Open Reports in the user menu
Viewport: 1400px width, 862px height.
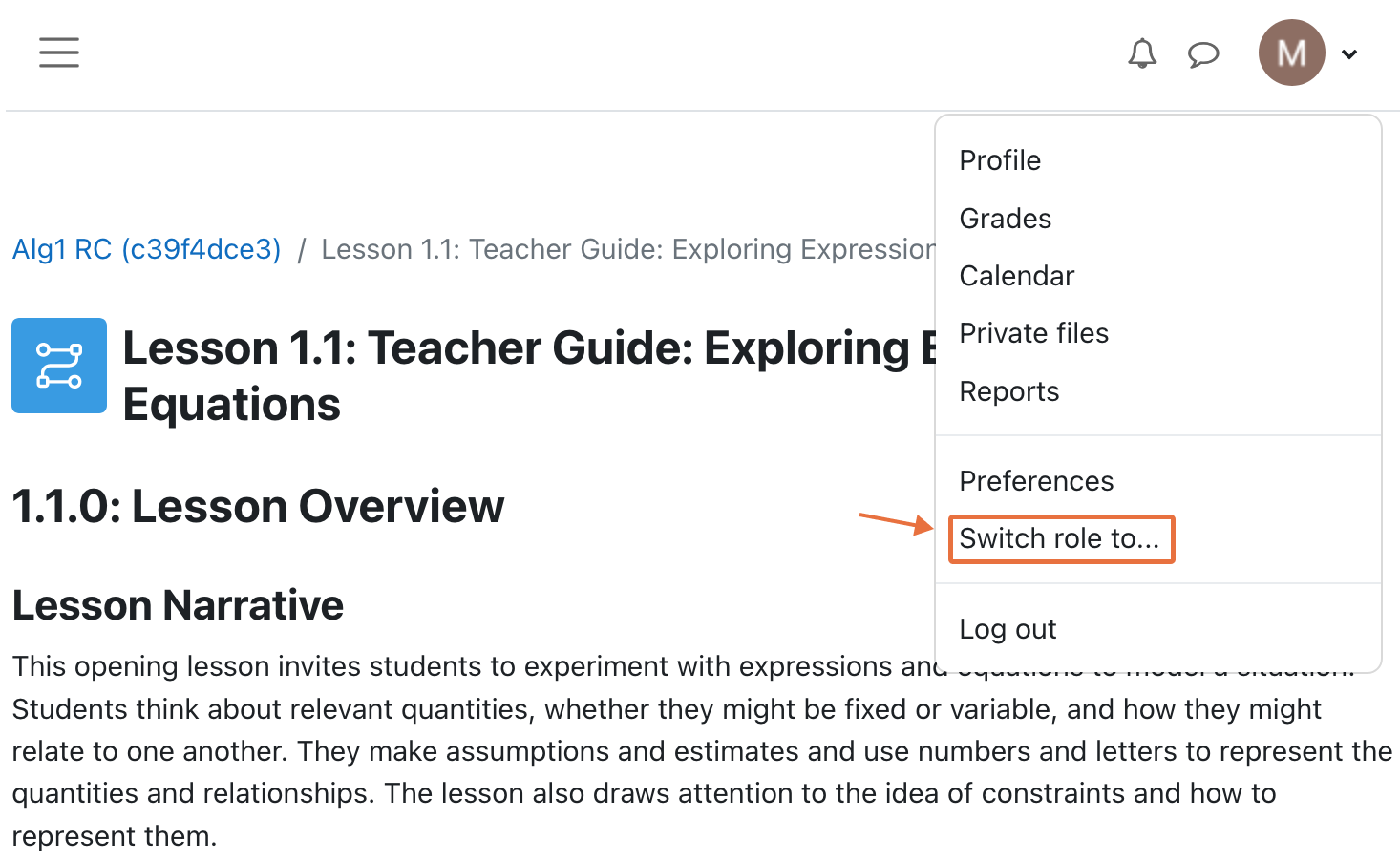[x=1008, y=391]
